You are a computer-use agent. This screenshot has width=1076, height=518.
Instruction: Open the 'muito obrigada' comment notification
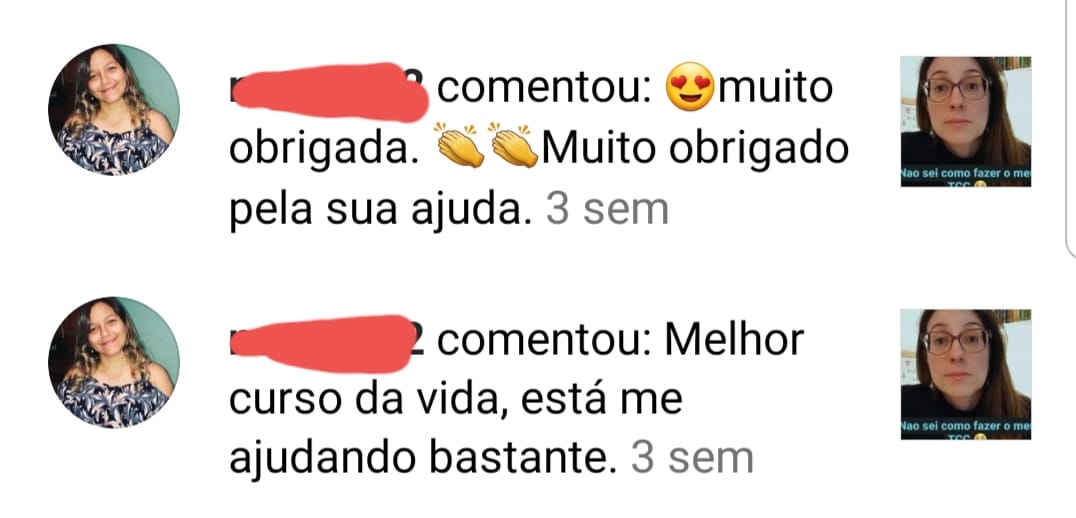(539, 148)
